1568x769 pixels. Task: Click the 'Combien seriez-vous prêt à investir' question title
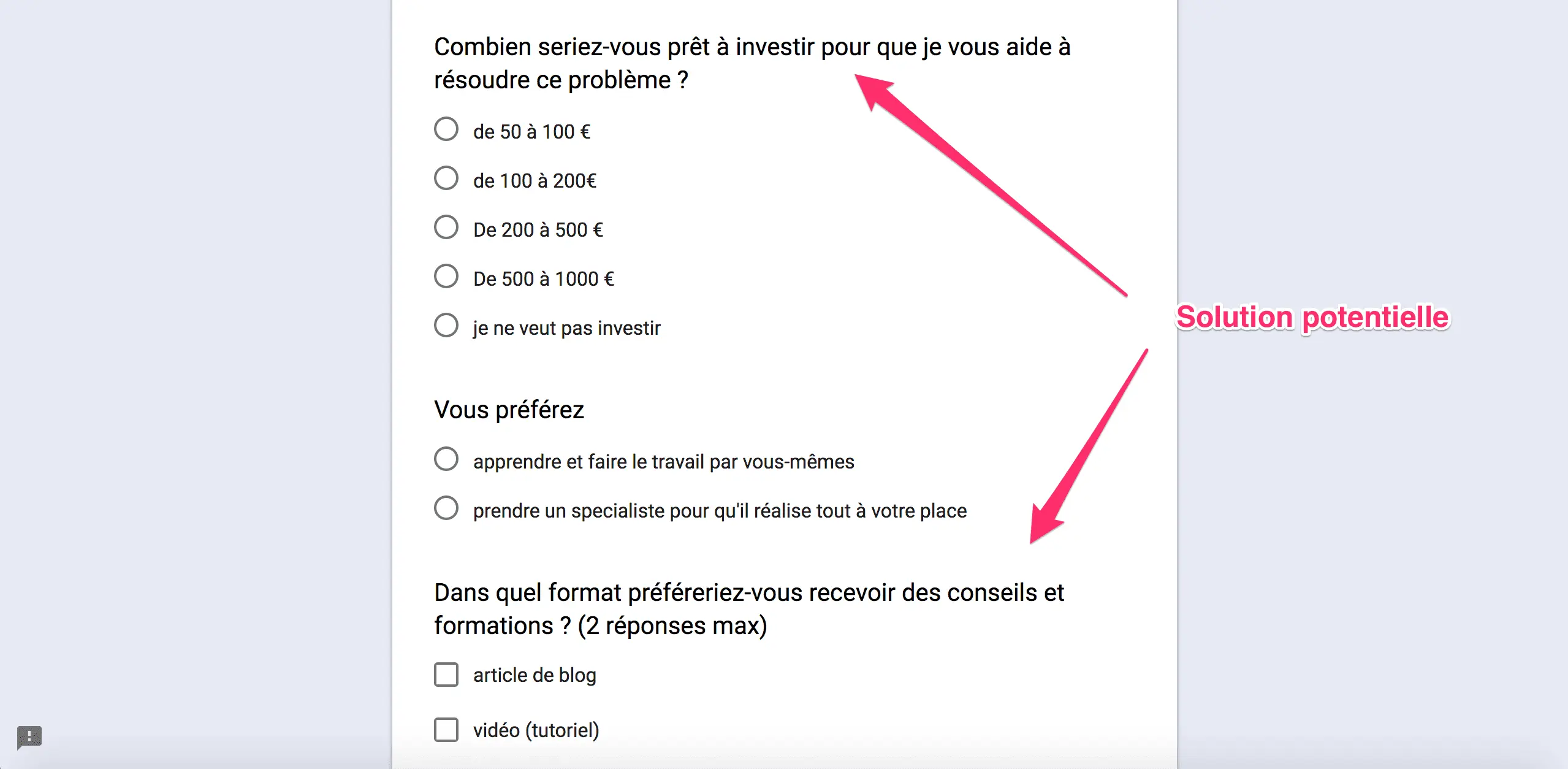pyautogui.click(x=752, y=63)
